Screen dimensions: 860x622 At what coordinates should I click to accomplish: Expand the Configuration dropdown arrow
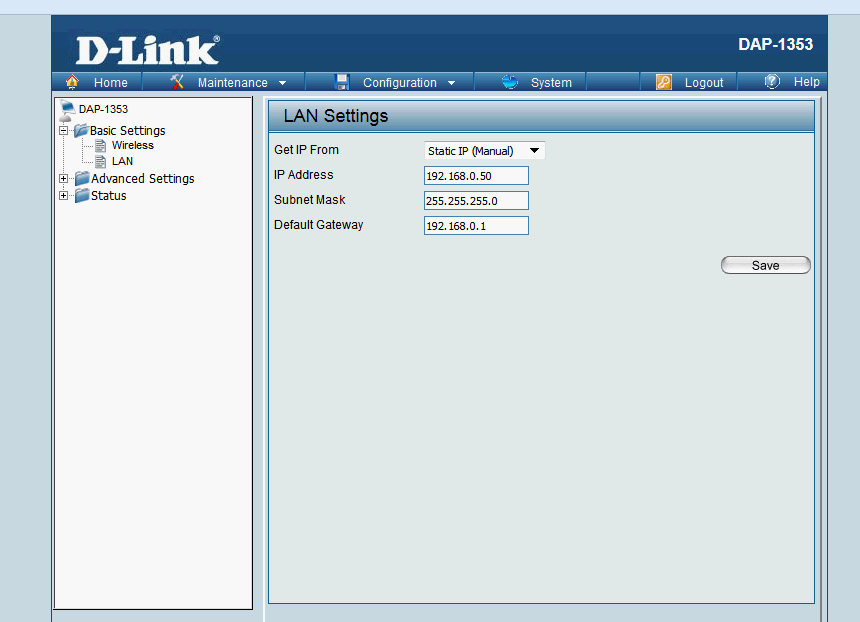click(x=451, y=83)
